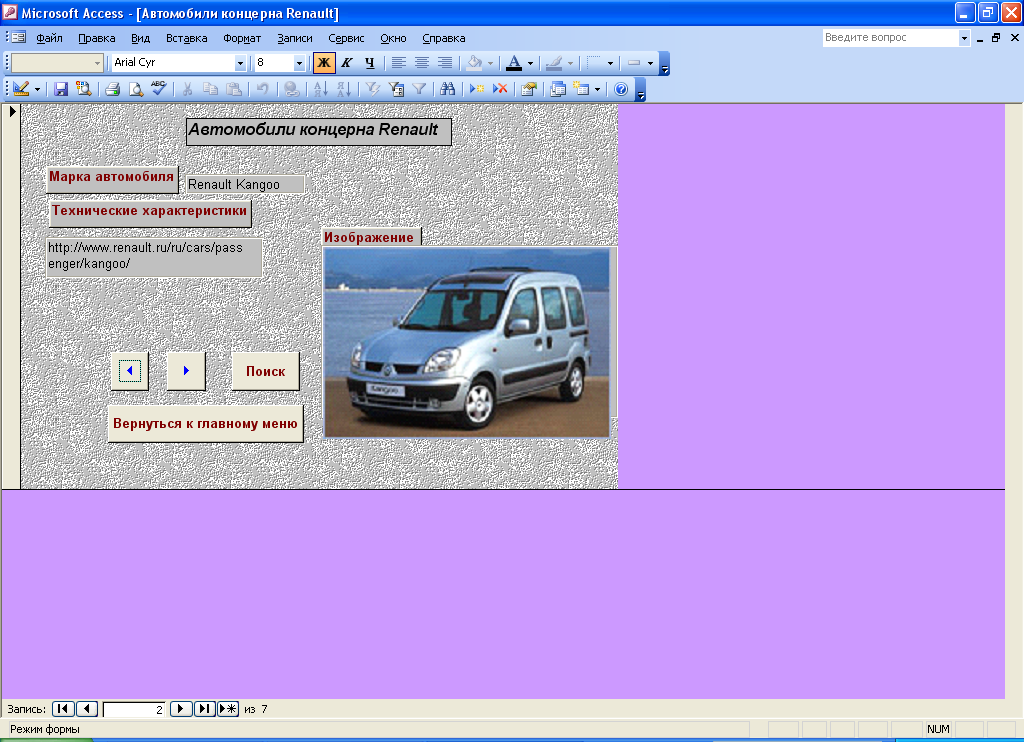The image size is (1024, 742).
Task: Click the Поиск button
Action: pos(265,371)
